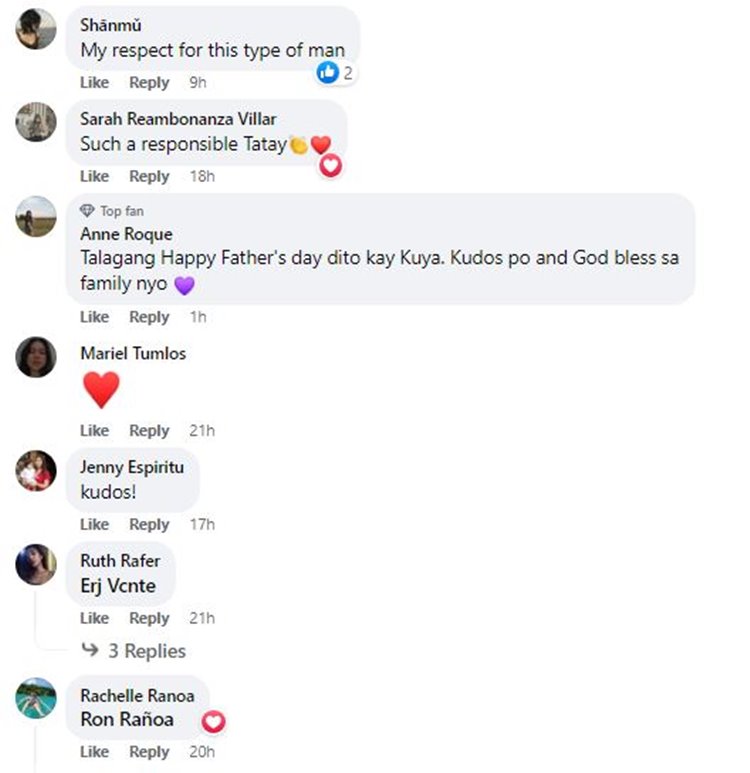Like Mariel Tumlos's heart comment
The height and width of the screenshot is (773, 750).
(94, 431)
